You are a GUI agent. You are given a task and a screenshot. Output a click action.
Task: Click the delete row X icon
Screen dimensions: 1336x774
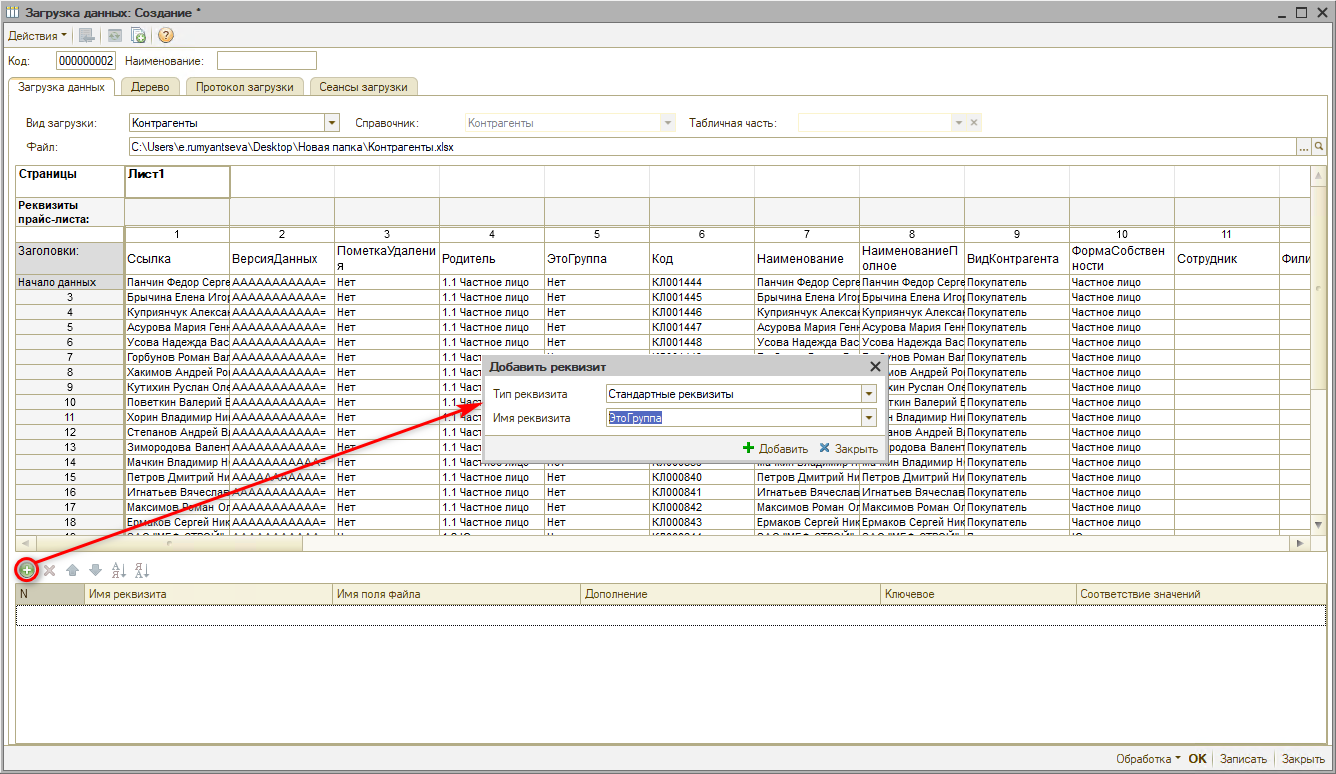tap(49, 570)
